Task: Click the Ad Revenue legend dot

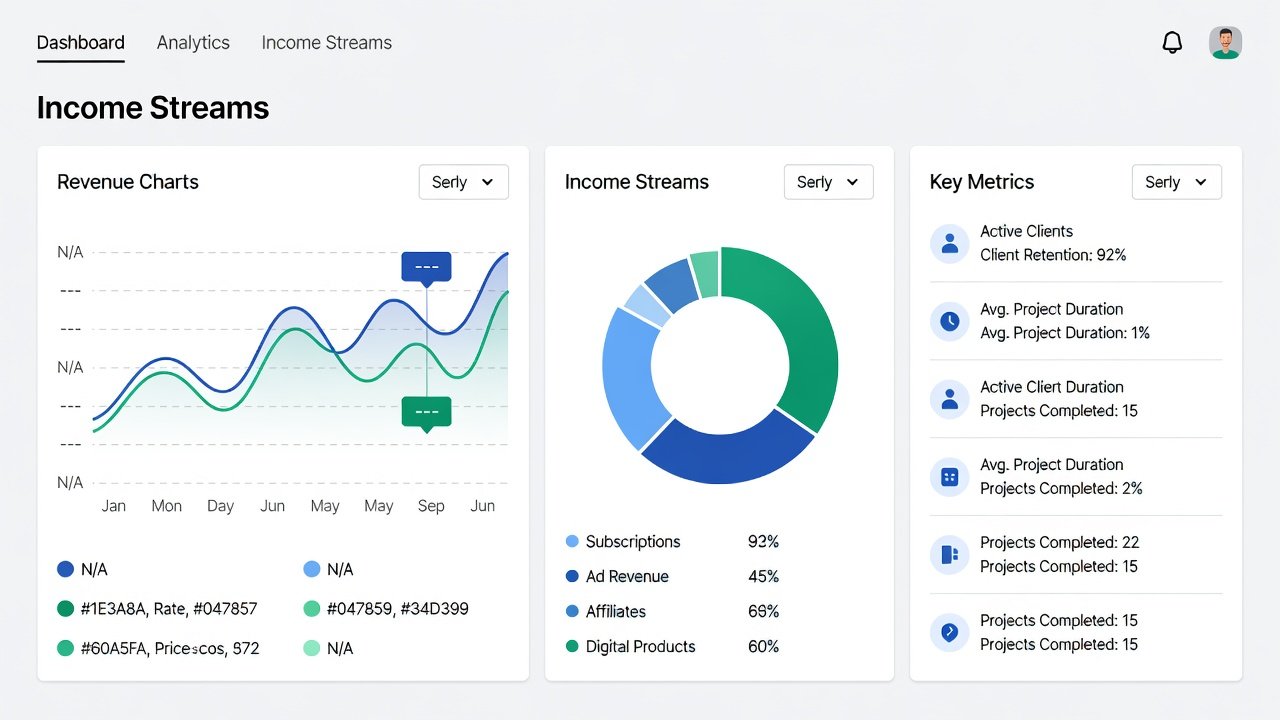Action: (x=572, y=576)
